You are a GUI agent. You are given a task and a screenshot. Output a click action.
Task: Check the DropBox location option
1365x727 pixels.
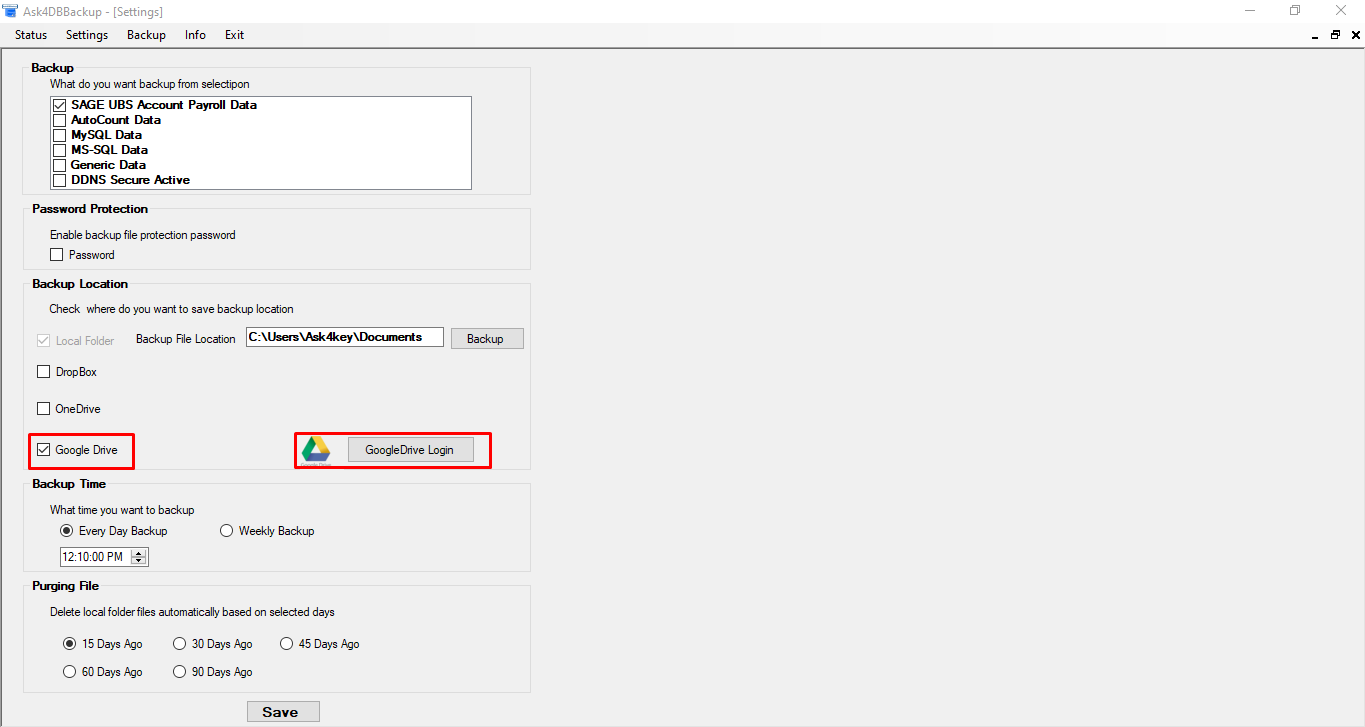43,372
